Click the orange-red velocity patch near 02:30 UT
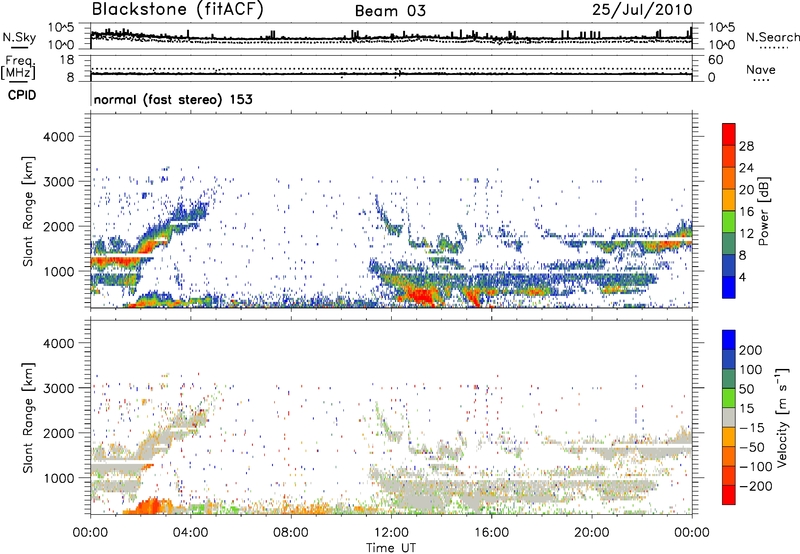 coord(152,506)
